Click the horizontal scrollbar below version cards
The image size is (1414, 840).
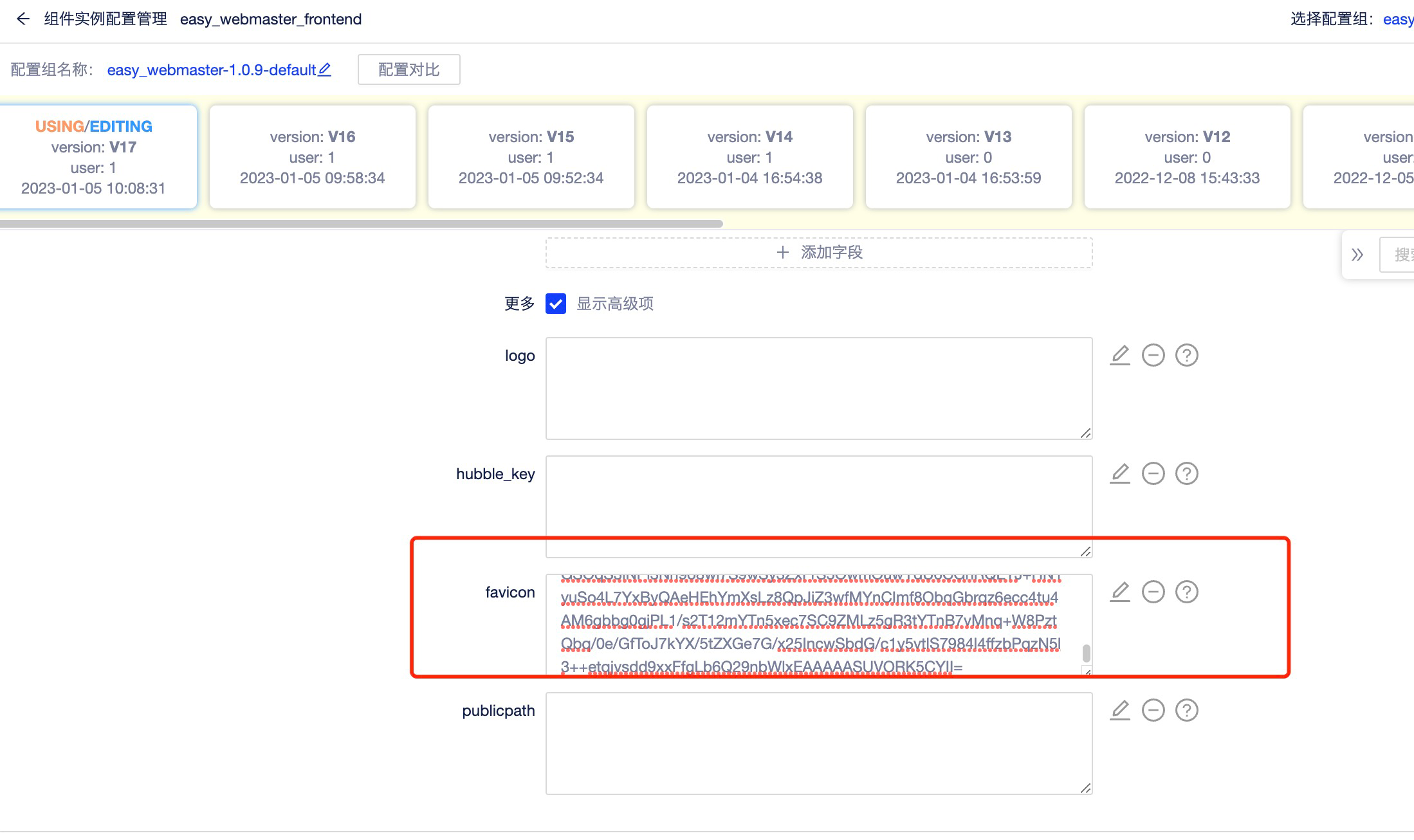[360, 223]
